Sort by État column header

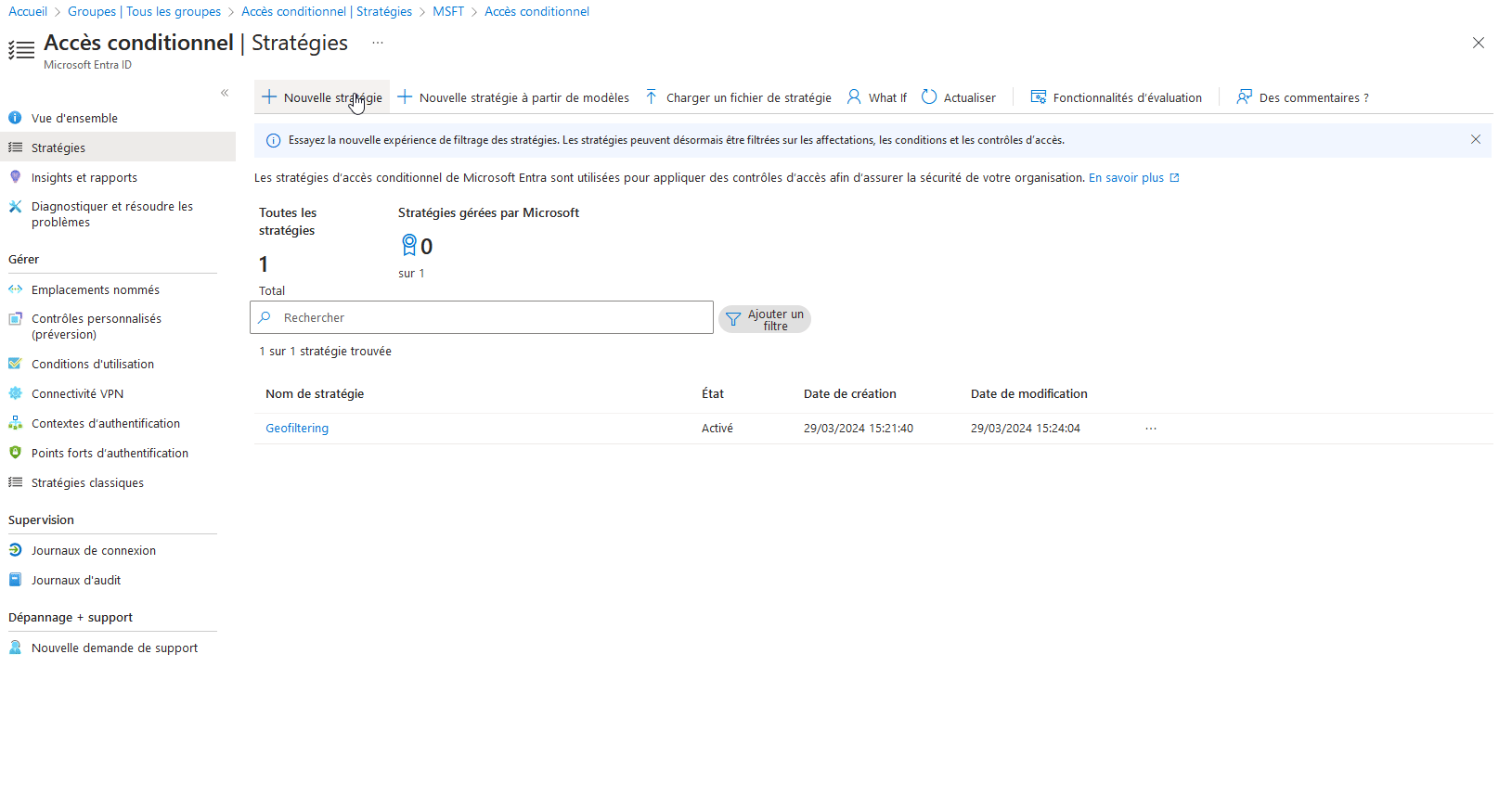tap(713, 393)
